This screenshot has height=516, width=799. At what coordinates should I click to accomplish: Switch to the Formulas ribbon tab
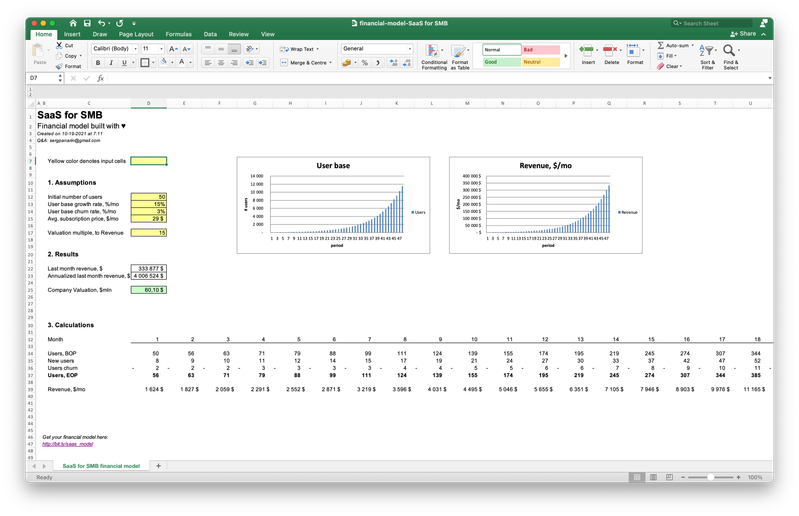point(179,34)
